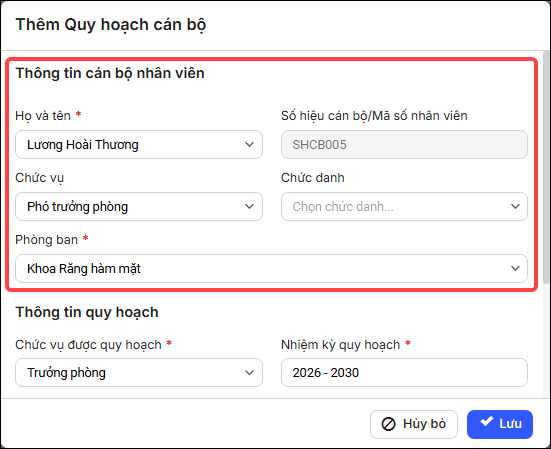Click the Thông tin quy hoạch section heading
Image resolution: width=551 pixels, height=449 pixels.
(x=87, y=312)
